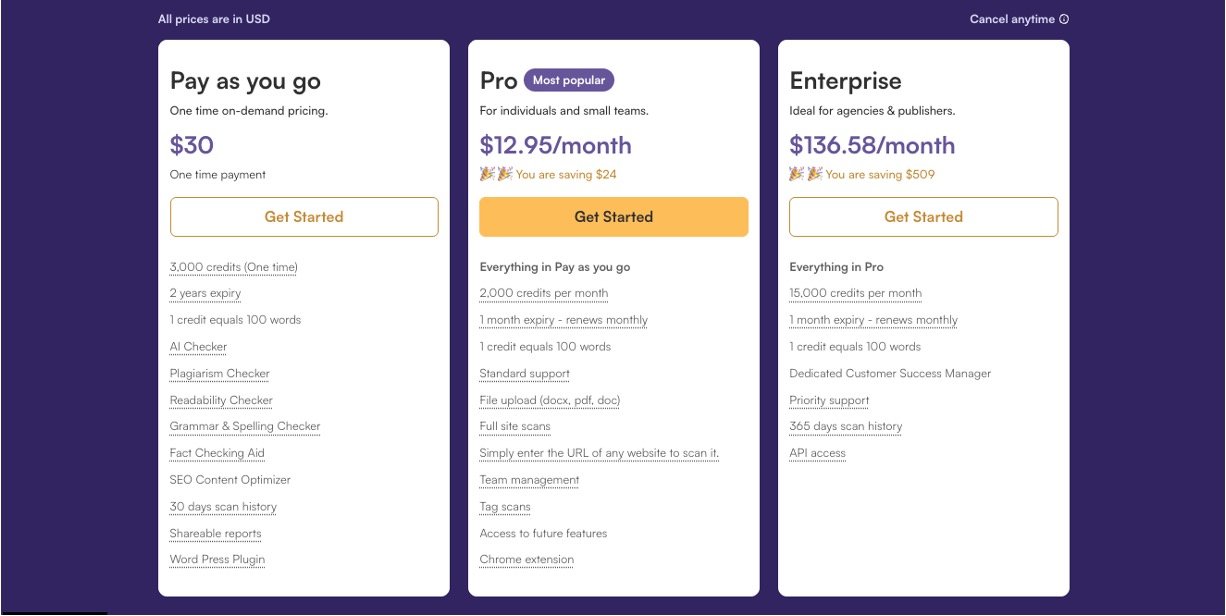Viewport: 1226px width, 616px height.
Task: Choose the Enterprise Get Started button
Action: click(x=923, y=217)
